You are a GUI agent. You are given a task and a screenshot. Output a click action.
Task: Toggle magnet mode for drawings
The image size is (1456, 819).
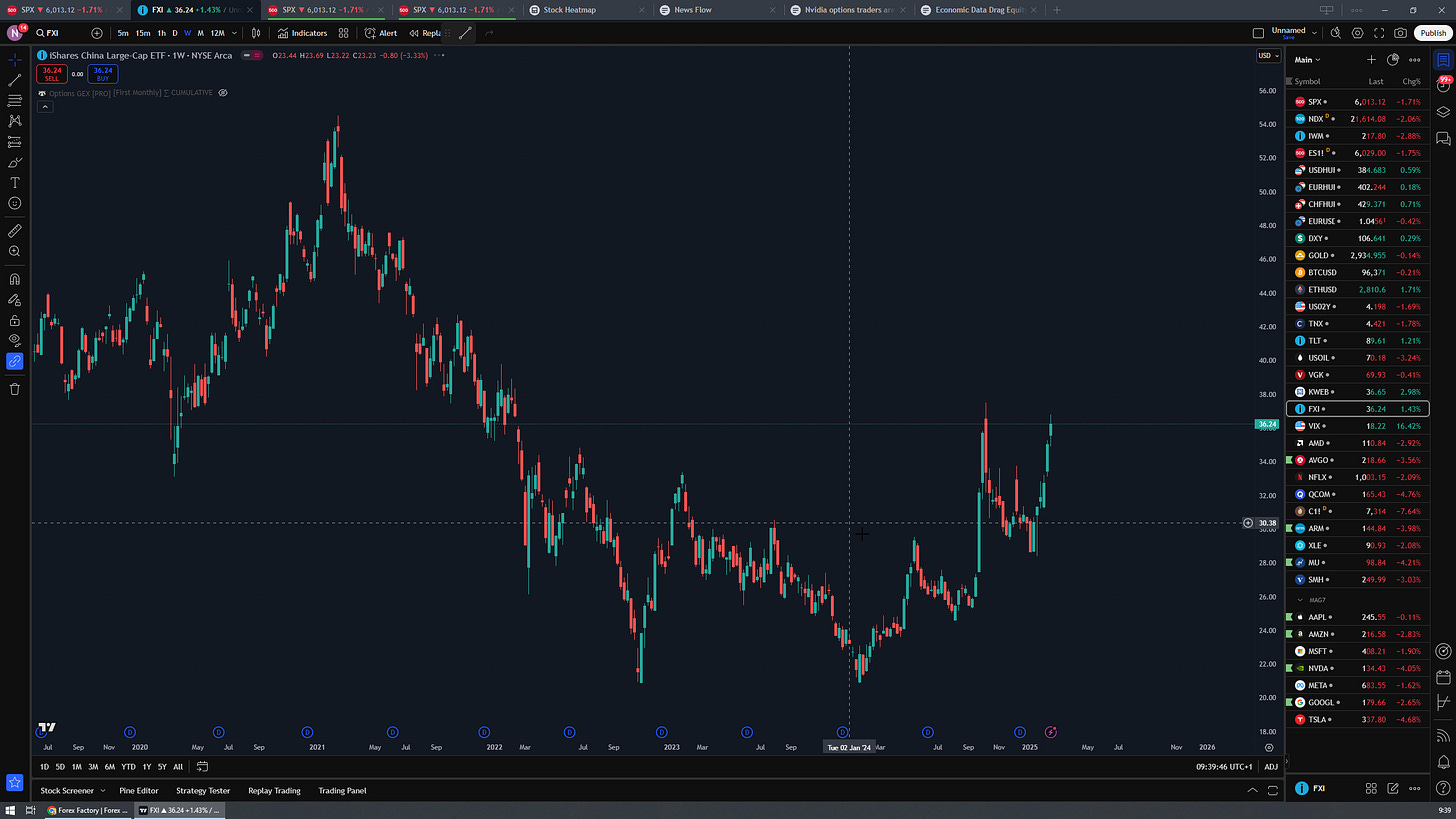click(15, 279)
